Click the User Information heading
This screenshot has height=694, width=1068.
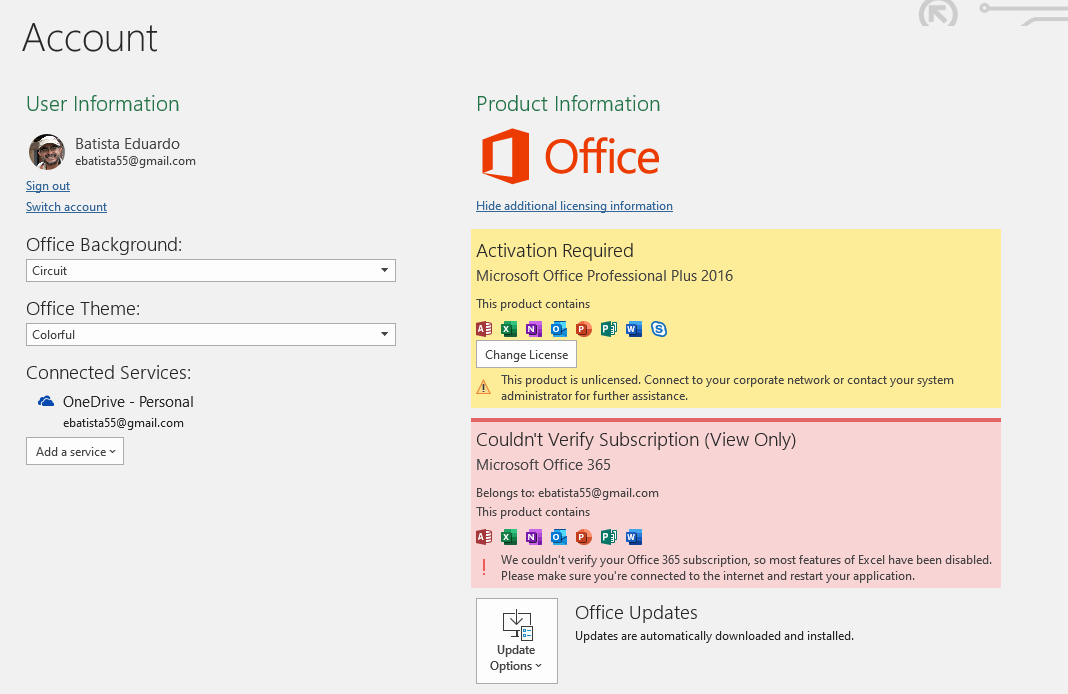click(x=103, y=104)
